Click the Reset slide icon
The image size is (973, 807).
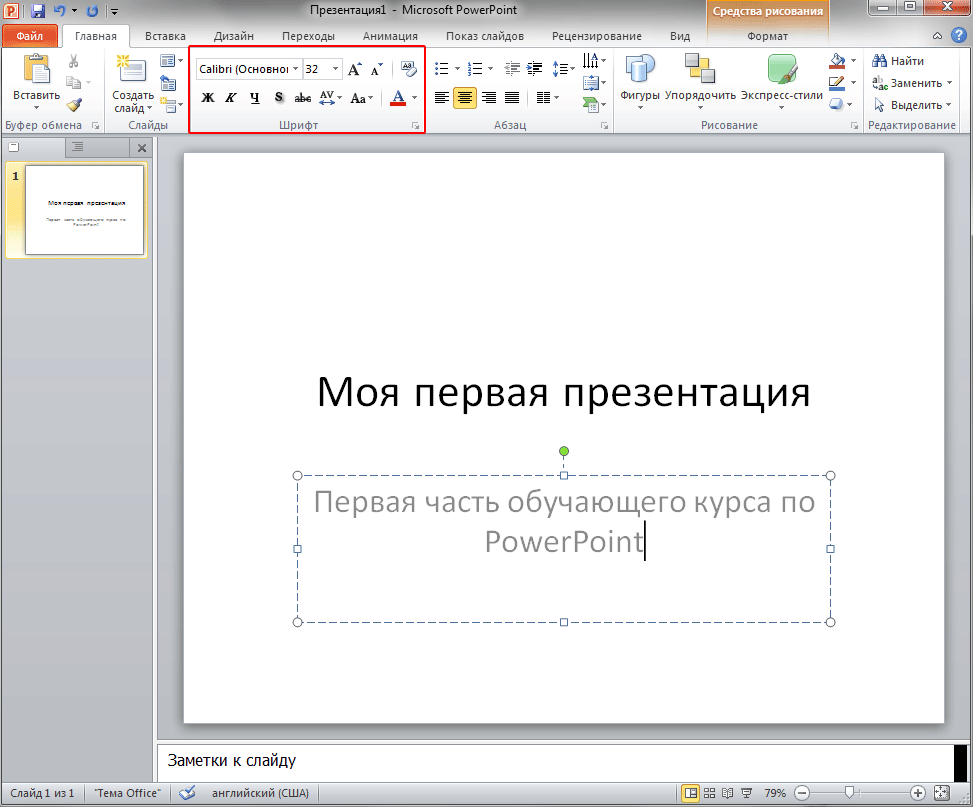tap(168, 83)
